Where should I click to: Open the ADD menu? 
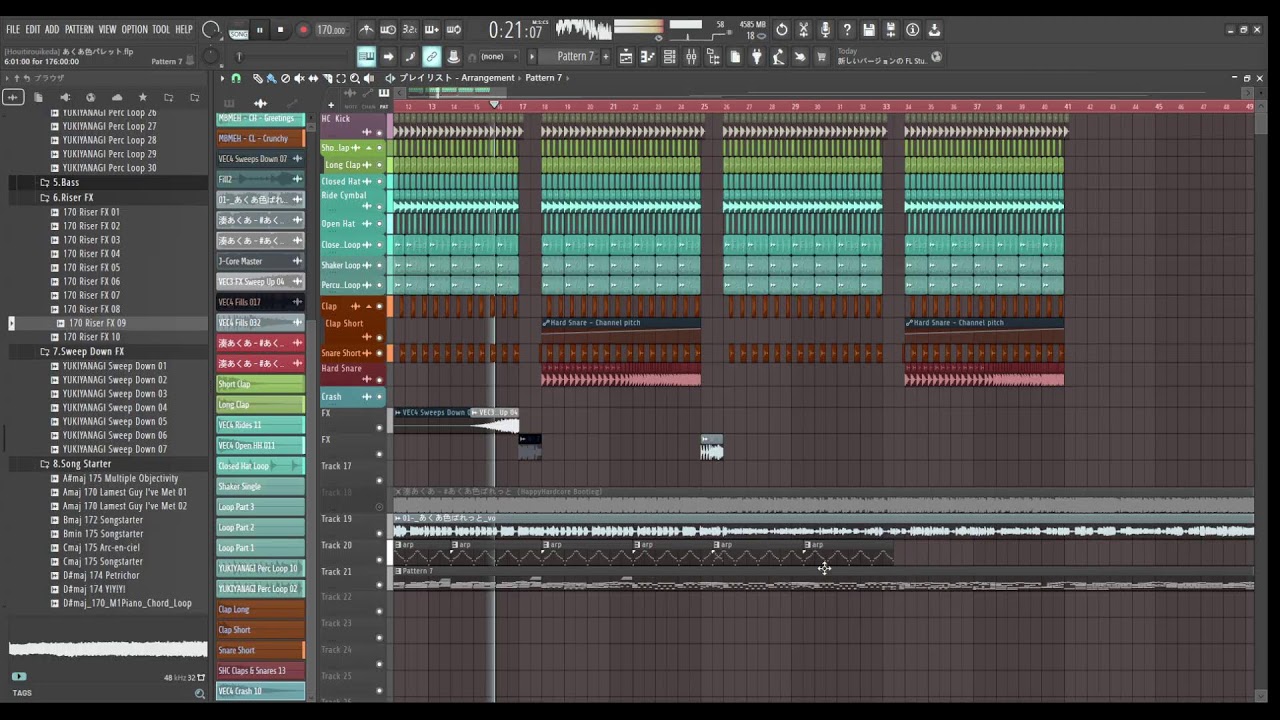pos(52,29)
